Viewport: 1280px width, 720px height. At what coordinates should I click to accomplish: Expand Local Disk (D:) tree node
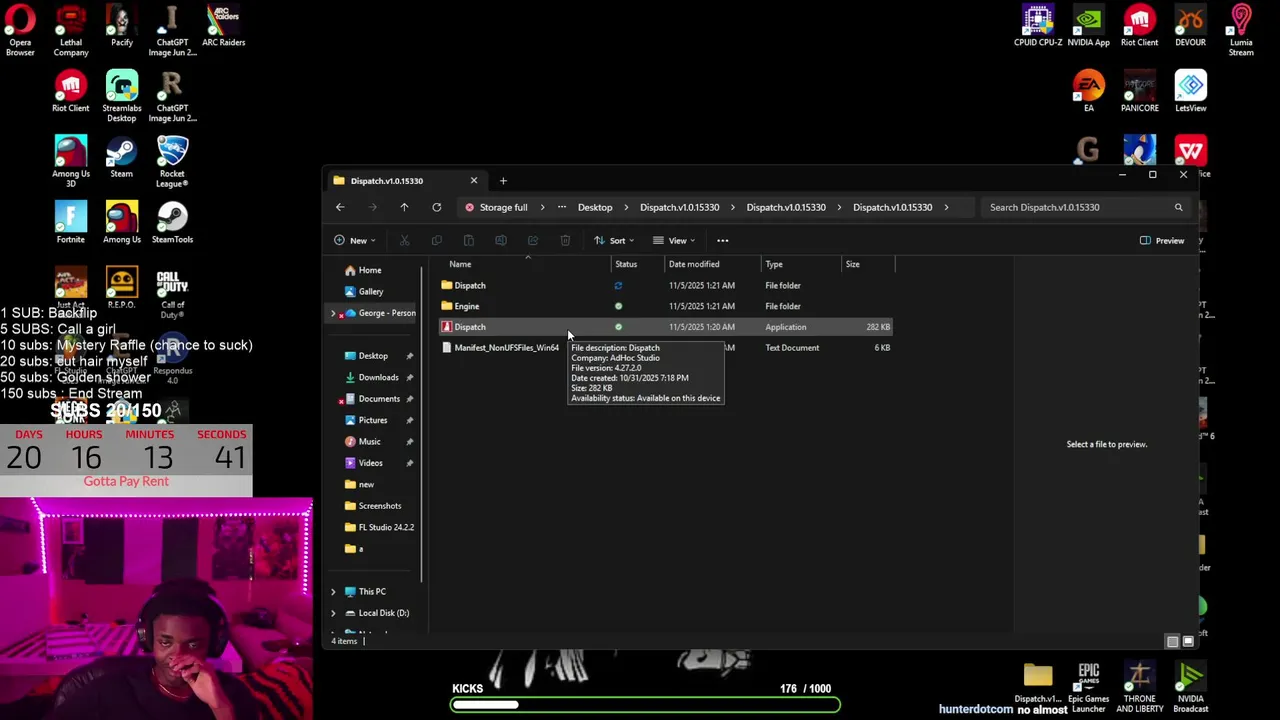pos(333,613)
